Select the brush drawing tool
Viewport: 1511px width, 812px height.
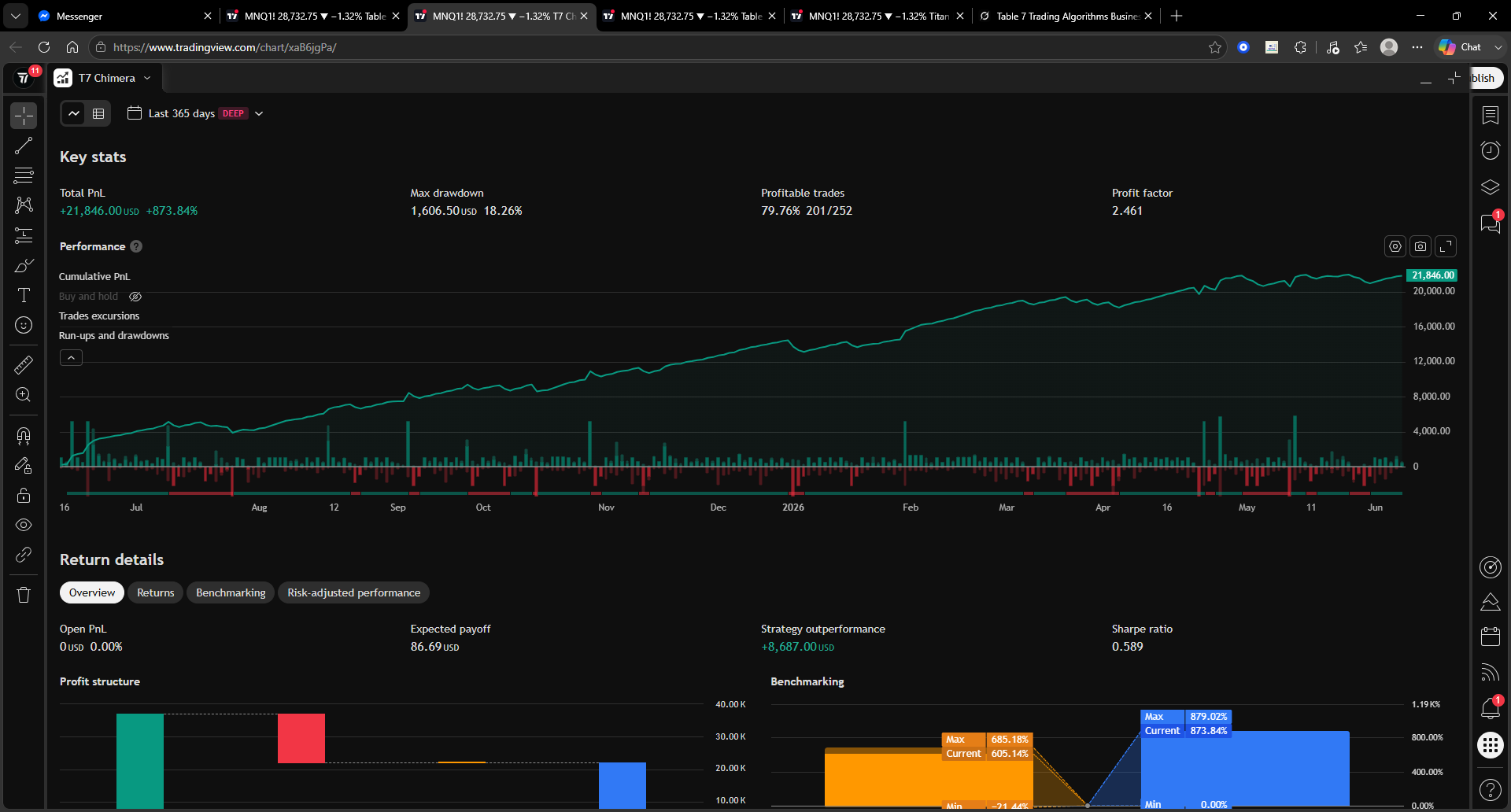[x=24, y=265]
